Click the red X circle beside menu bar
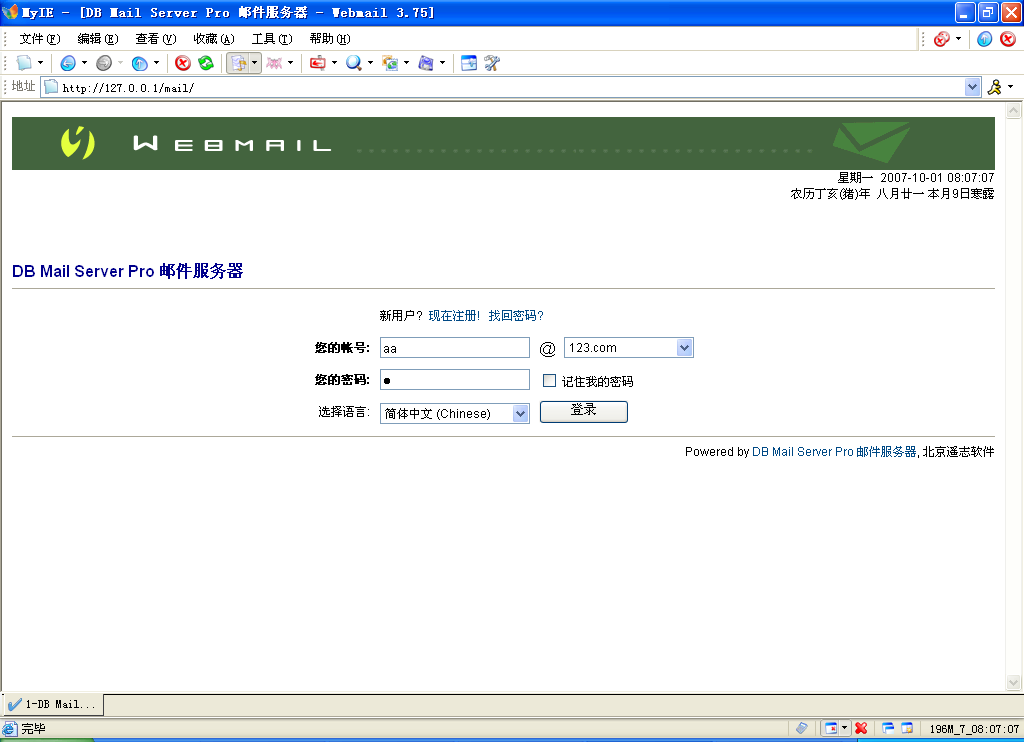The height and width of the screenshot is (742, 1024). (x=1008, y=39)
